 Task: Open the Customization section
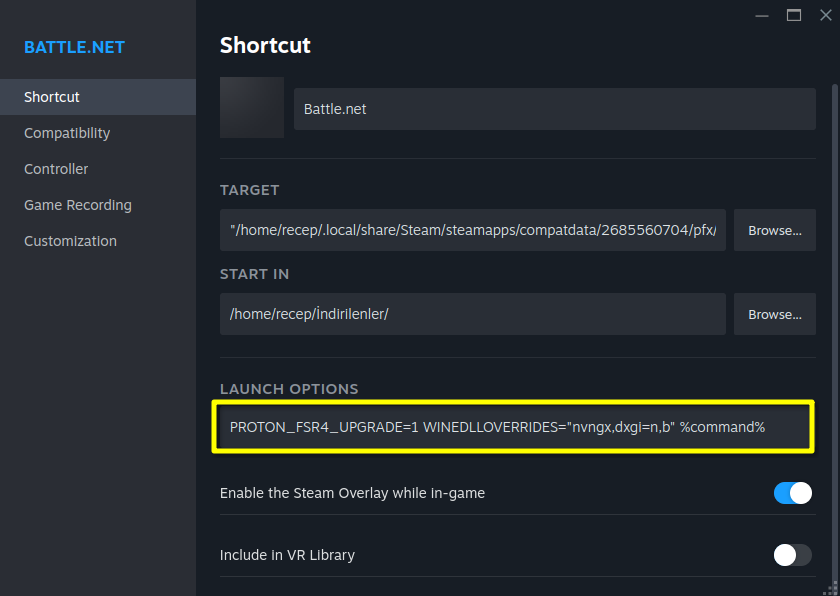pos(98,241)
